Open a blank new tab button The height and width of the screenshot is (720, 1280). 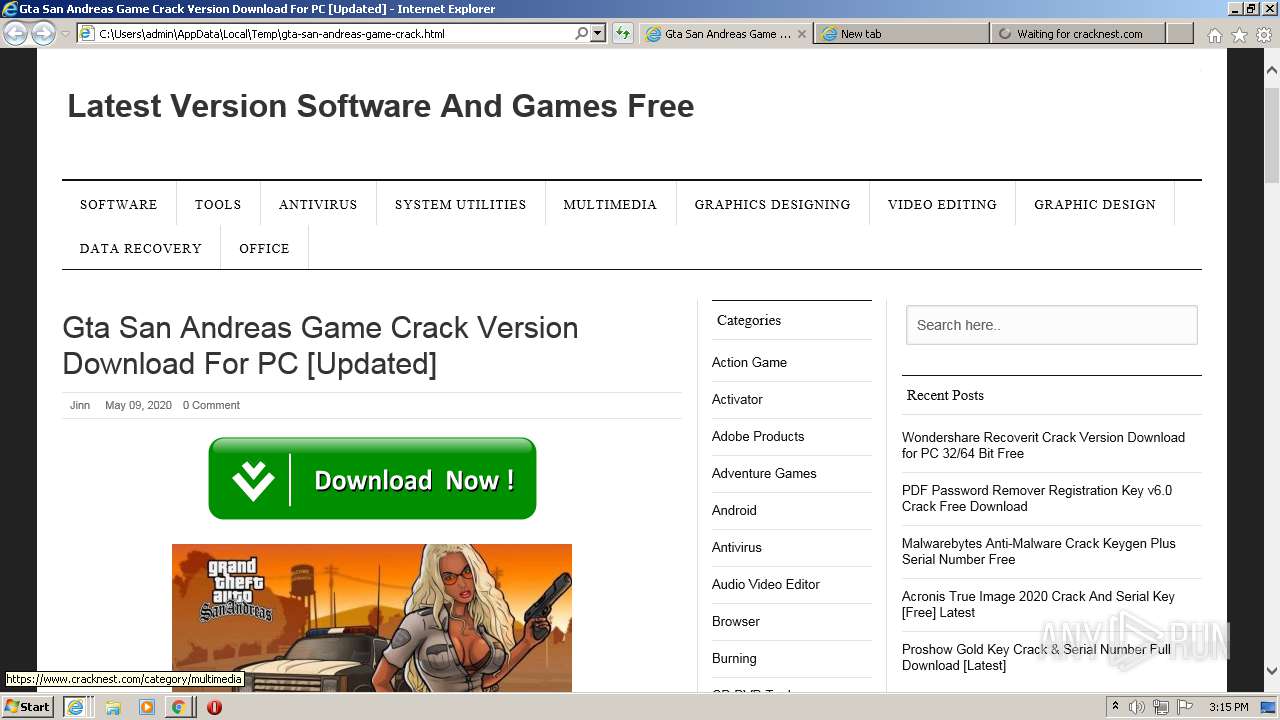coord(1180,33)
